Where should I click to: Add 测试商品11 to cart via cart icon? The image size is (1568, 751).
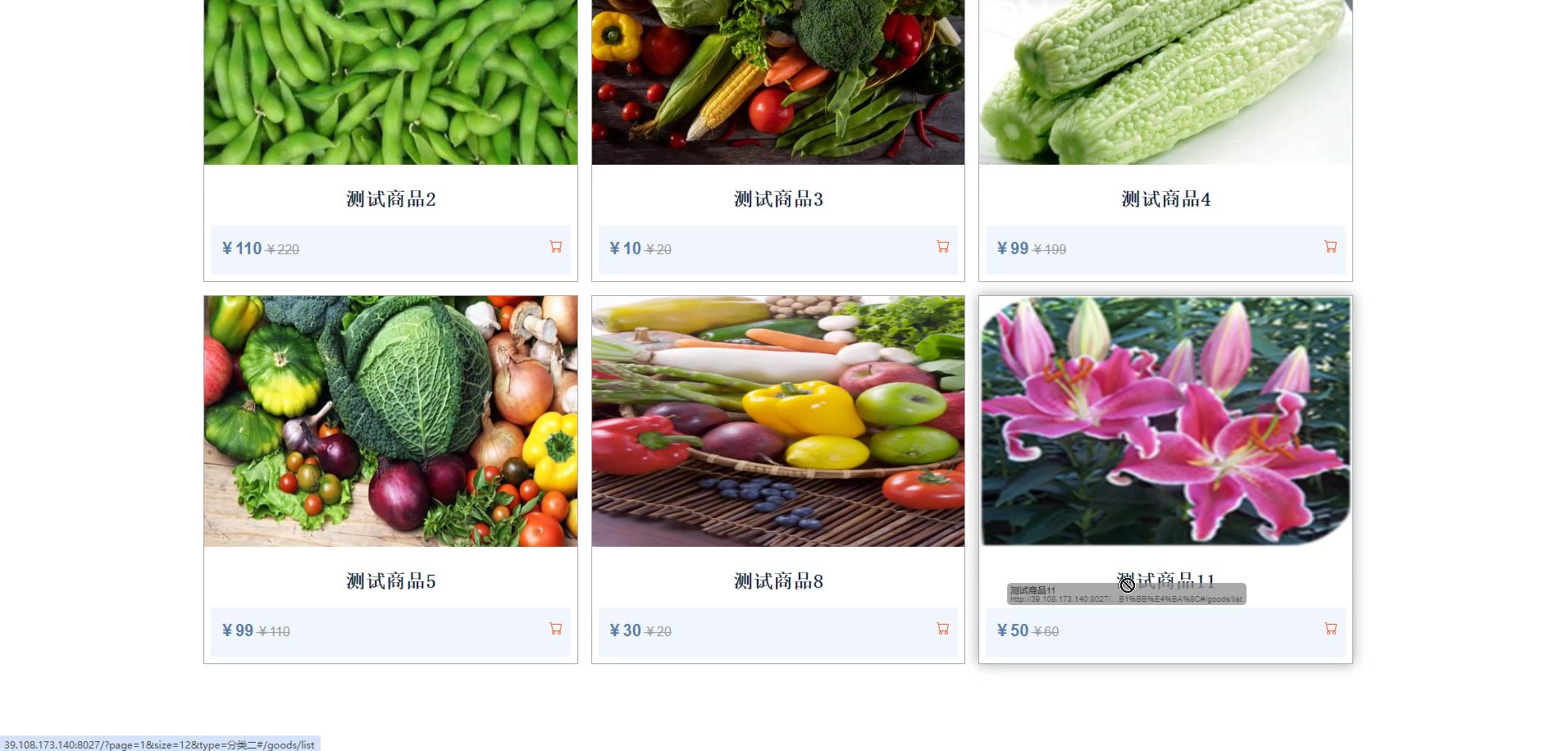[x=1330, y=629]
